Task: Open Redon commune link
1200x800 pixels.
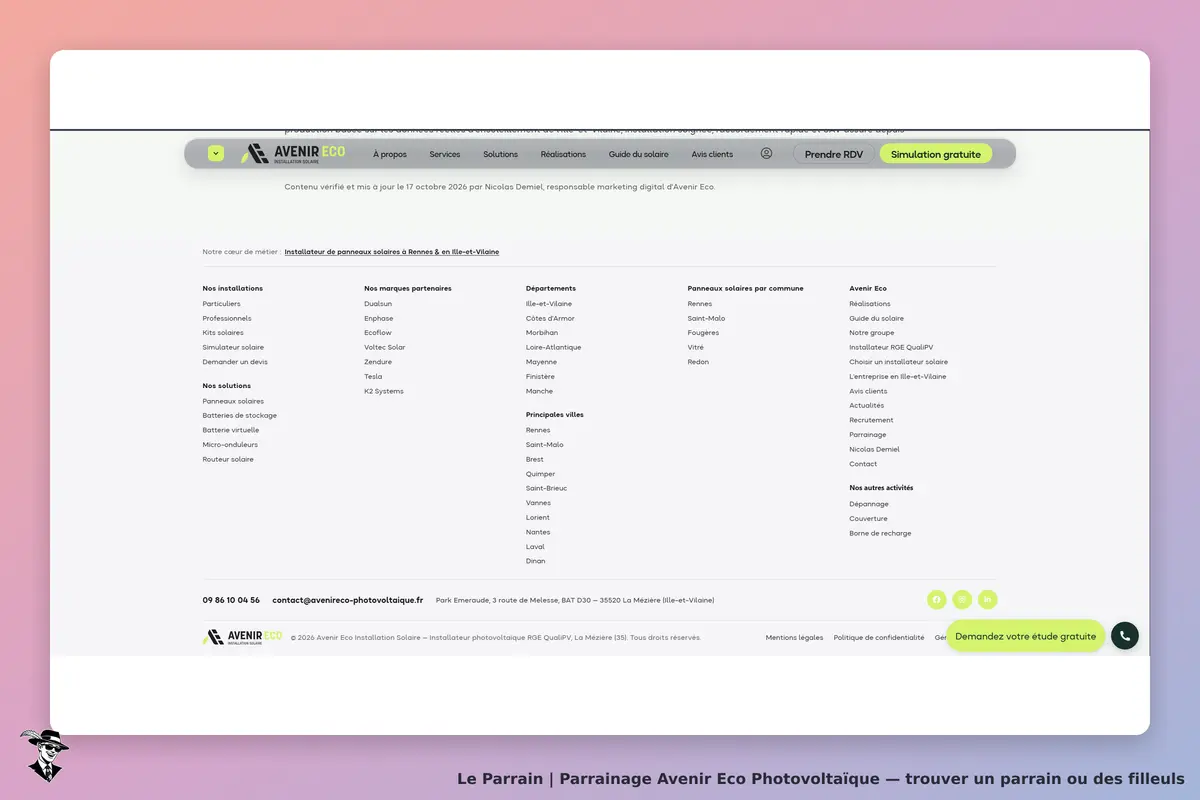Action: click(698, 362)
